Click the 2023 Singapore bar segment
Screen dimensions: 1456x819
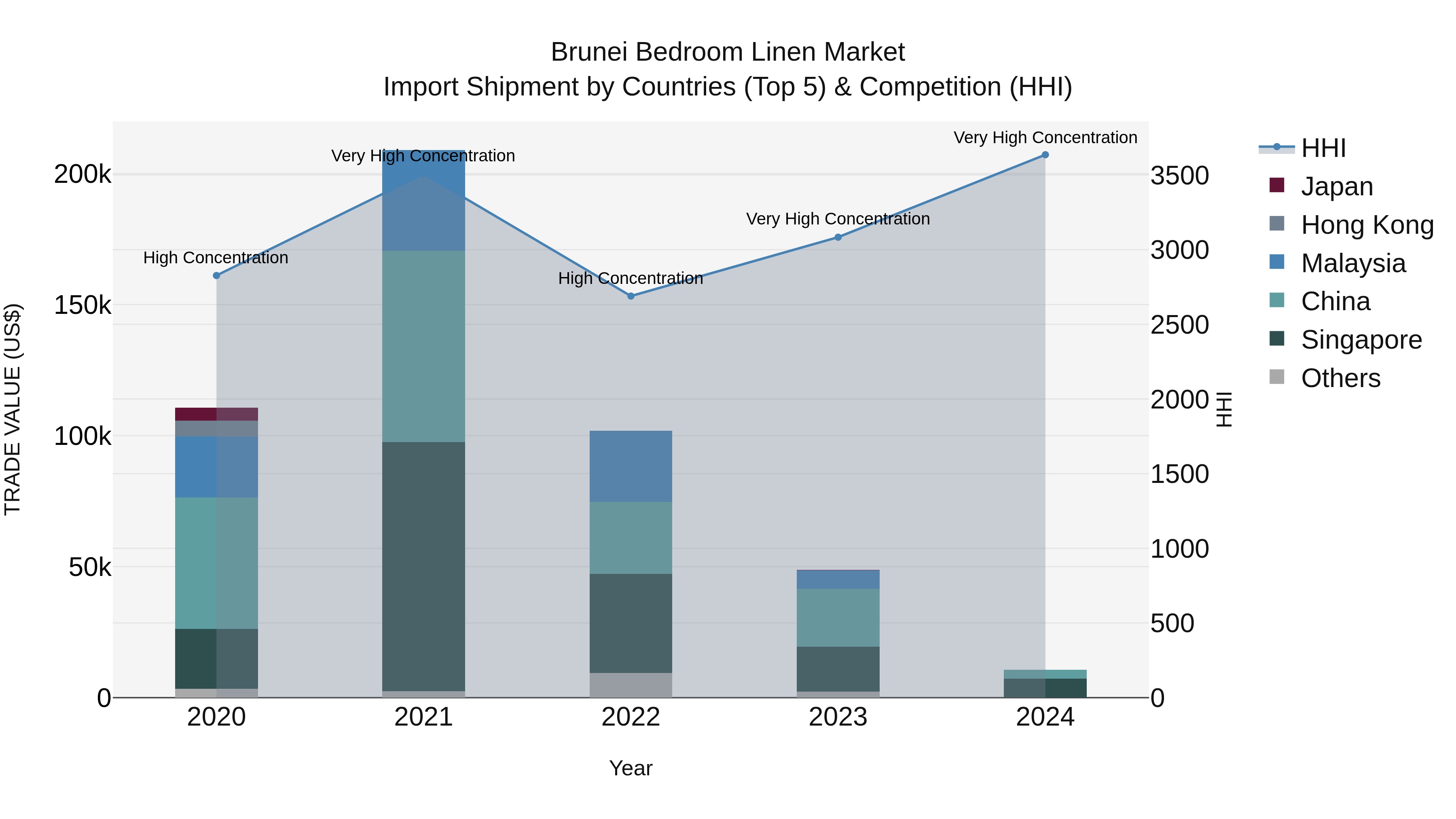click(838, 669)
